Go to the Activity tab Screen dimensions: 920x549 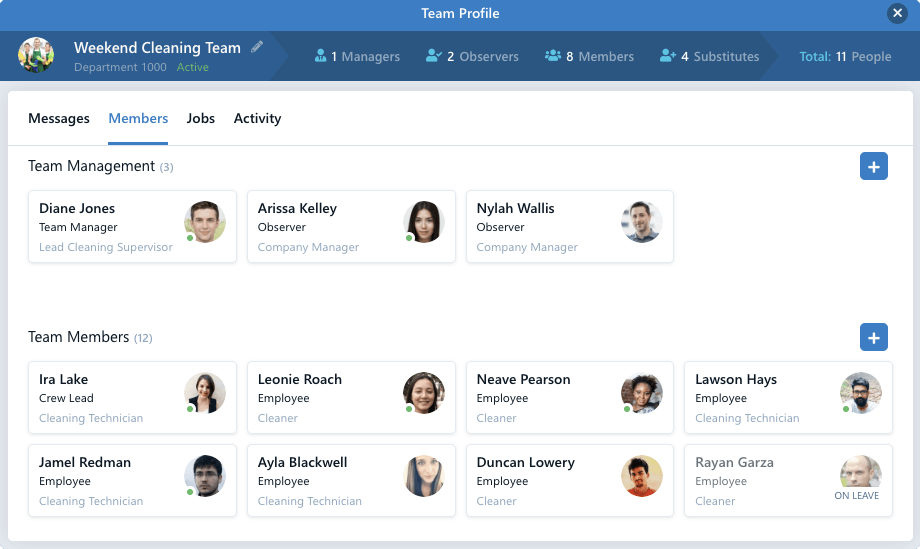click(257, 119)
